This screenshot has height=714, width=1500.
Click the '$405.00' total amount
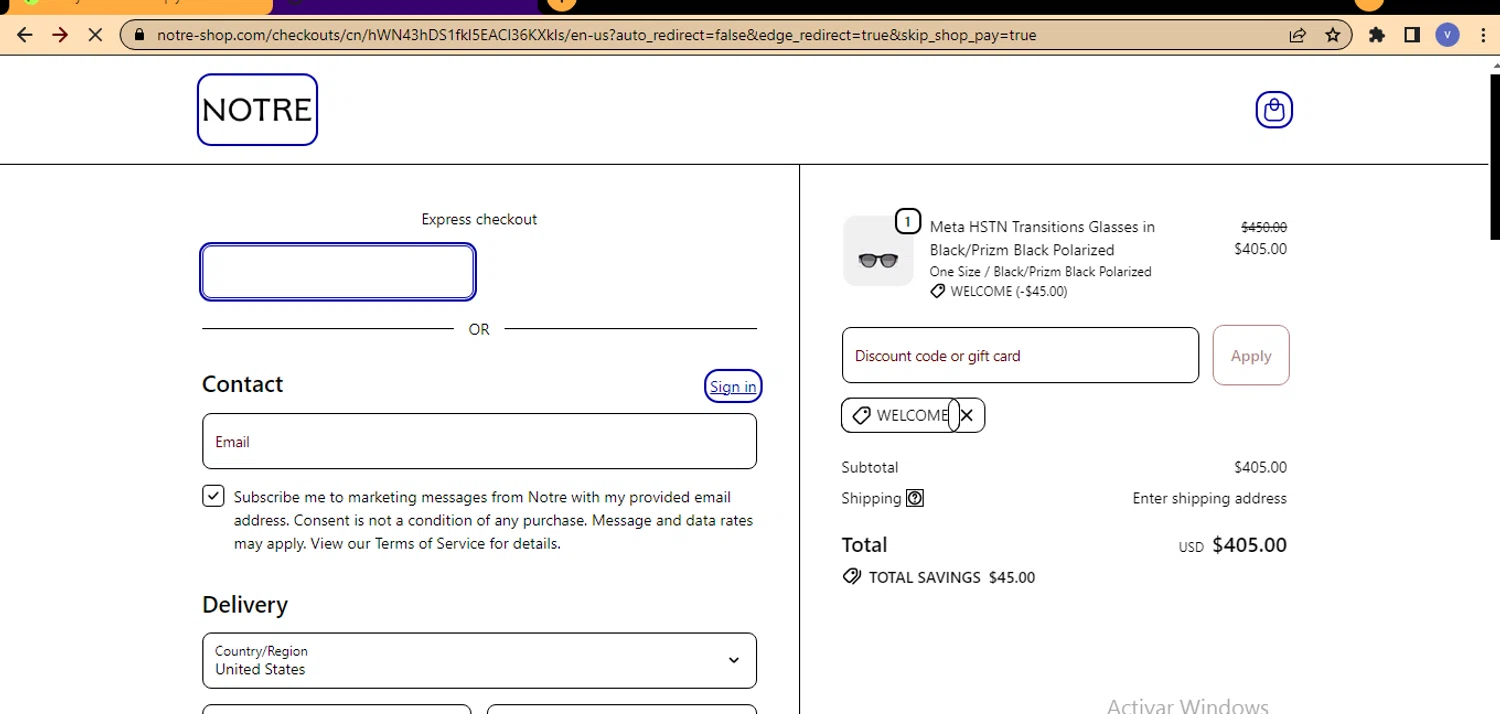click(1249, 545)
